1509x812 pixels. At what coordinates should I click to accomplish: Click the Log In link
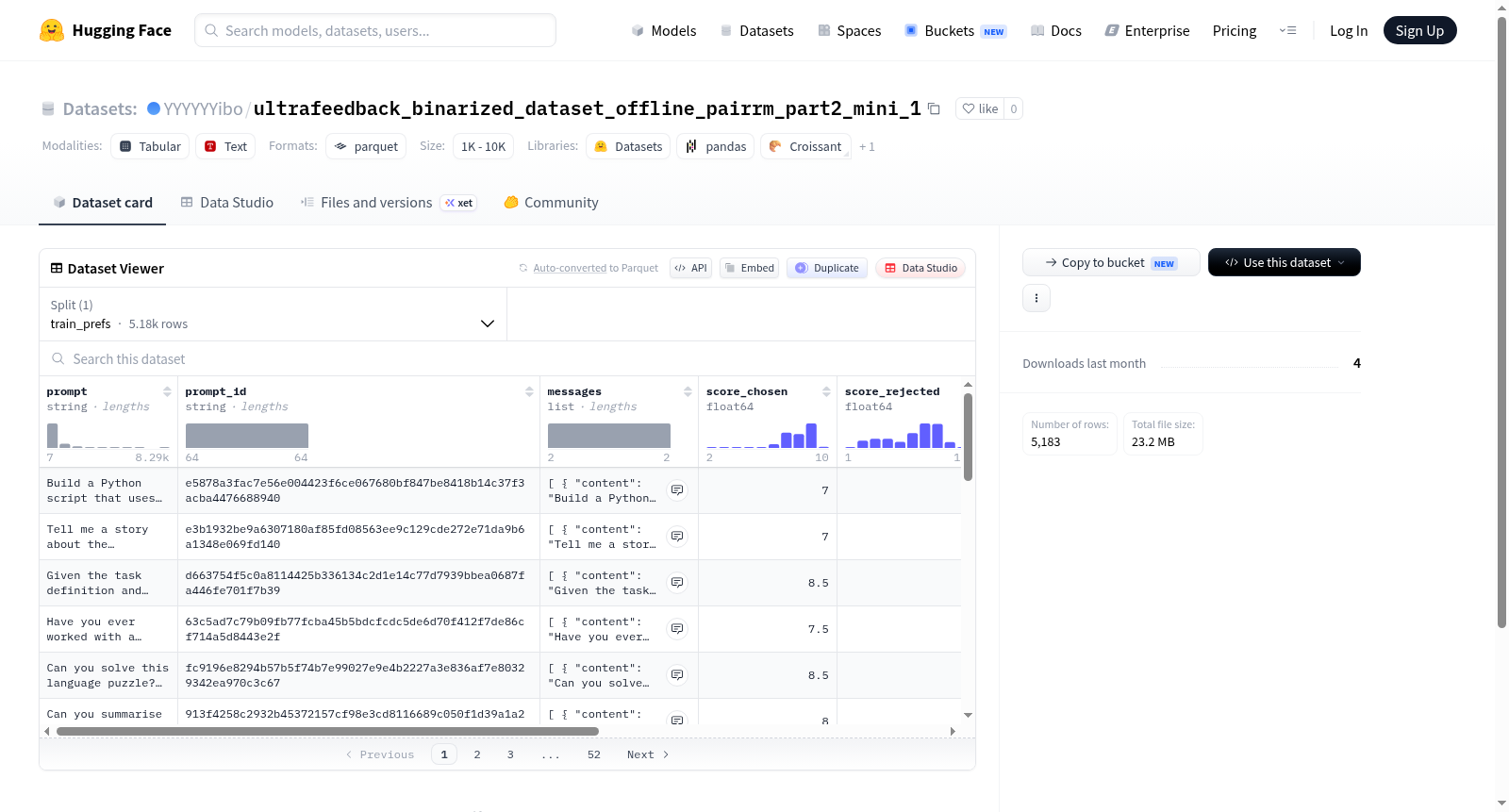tap(1349, 30)
